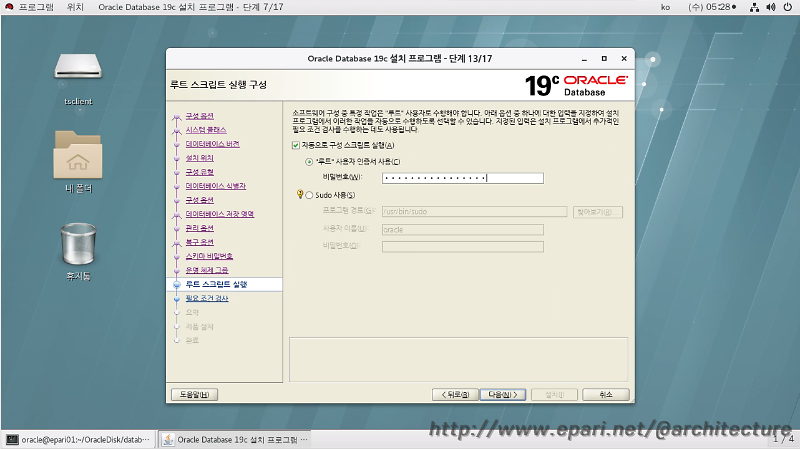Click the 다음 next button
The height and width of the screenshot is (449, 800).
[x=503, y=394]
